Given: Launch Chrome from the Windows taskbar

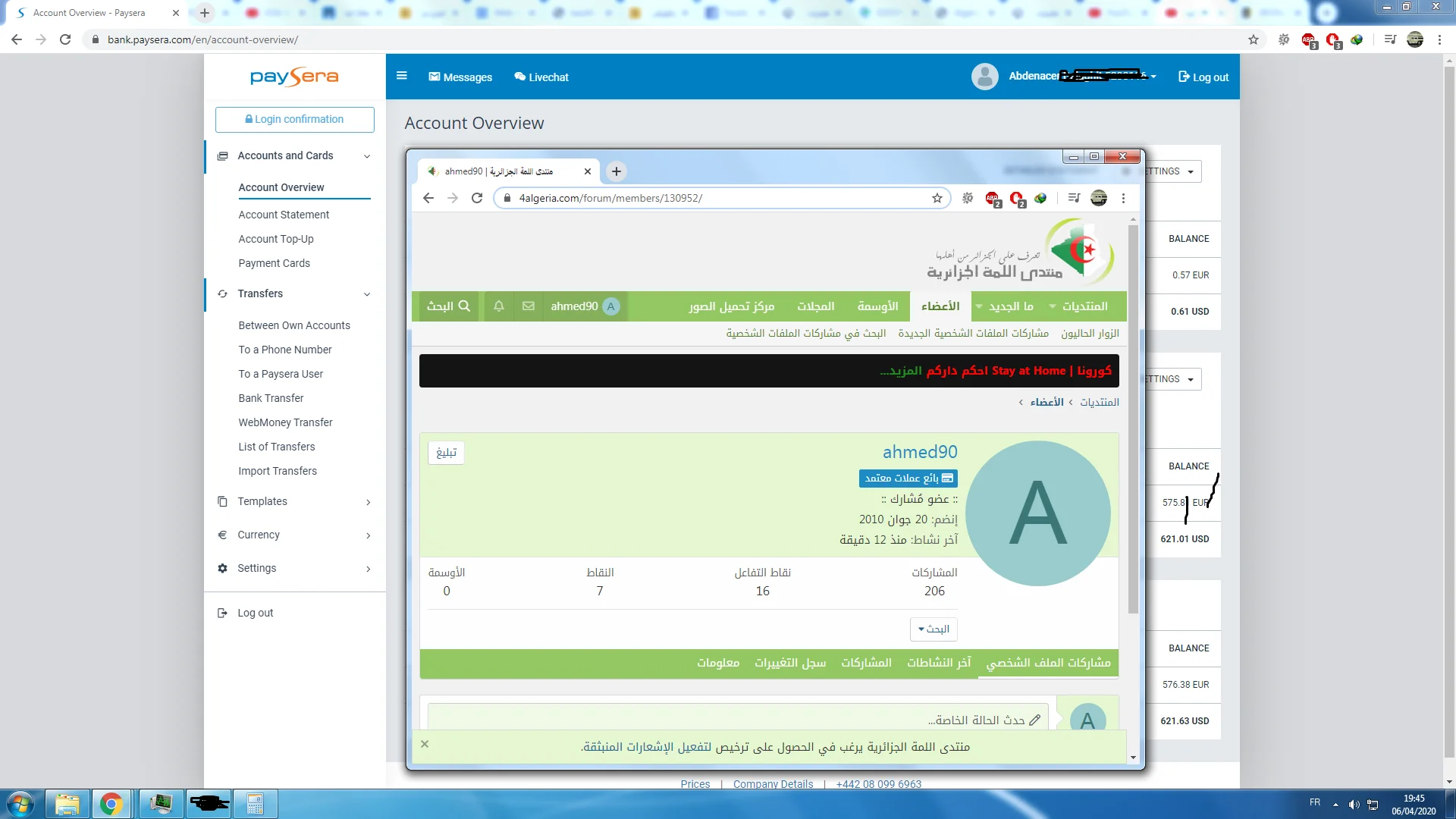Looking at the screenshot, I should [x=111, y=804].
